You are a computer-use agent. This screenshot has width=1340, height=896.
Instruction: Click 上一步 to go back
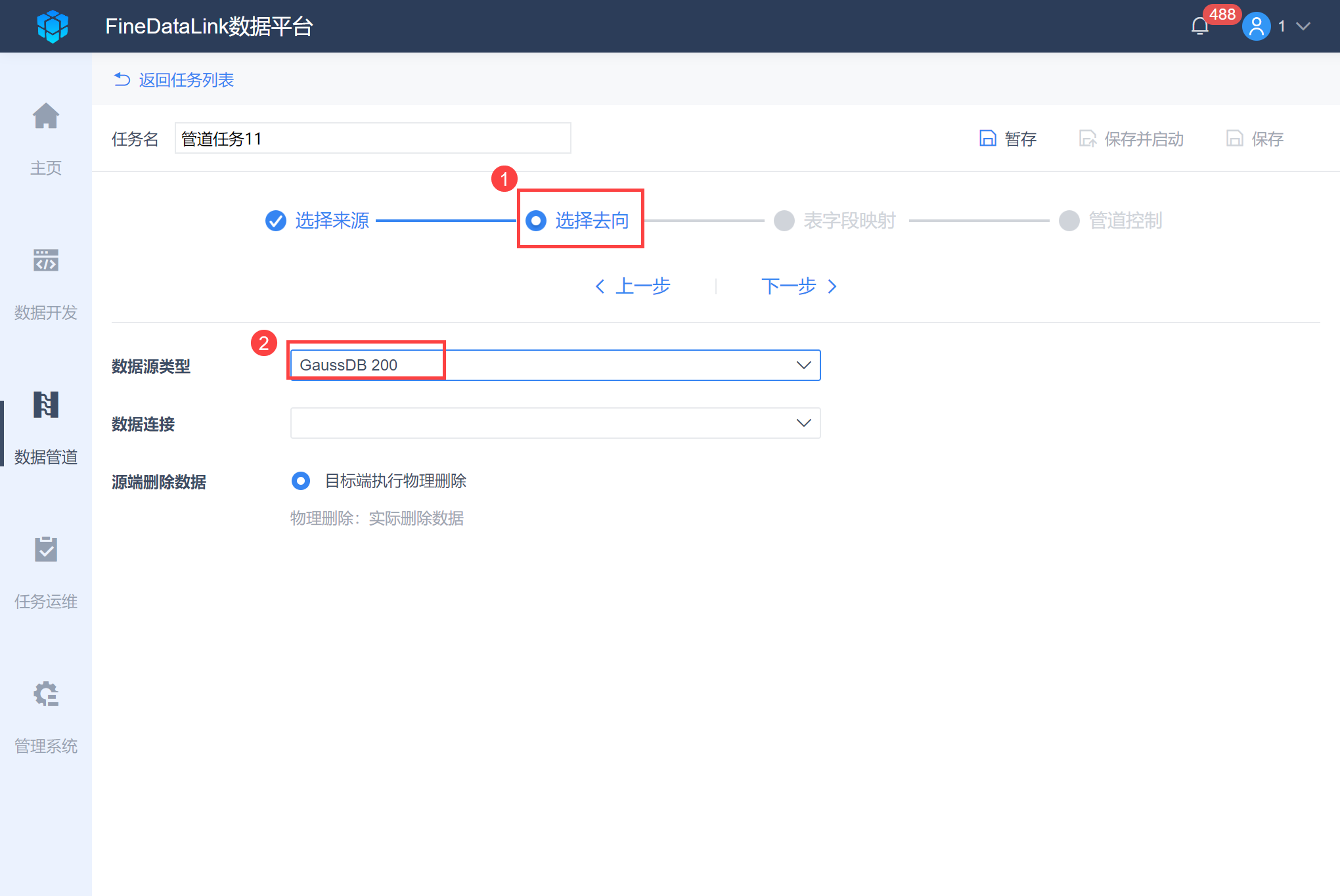pyautogui.click(x=633, y=286)
